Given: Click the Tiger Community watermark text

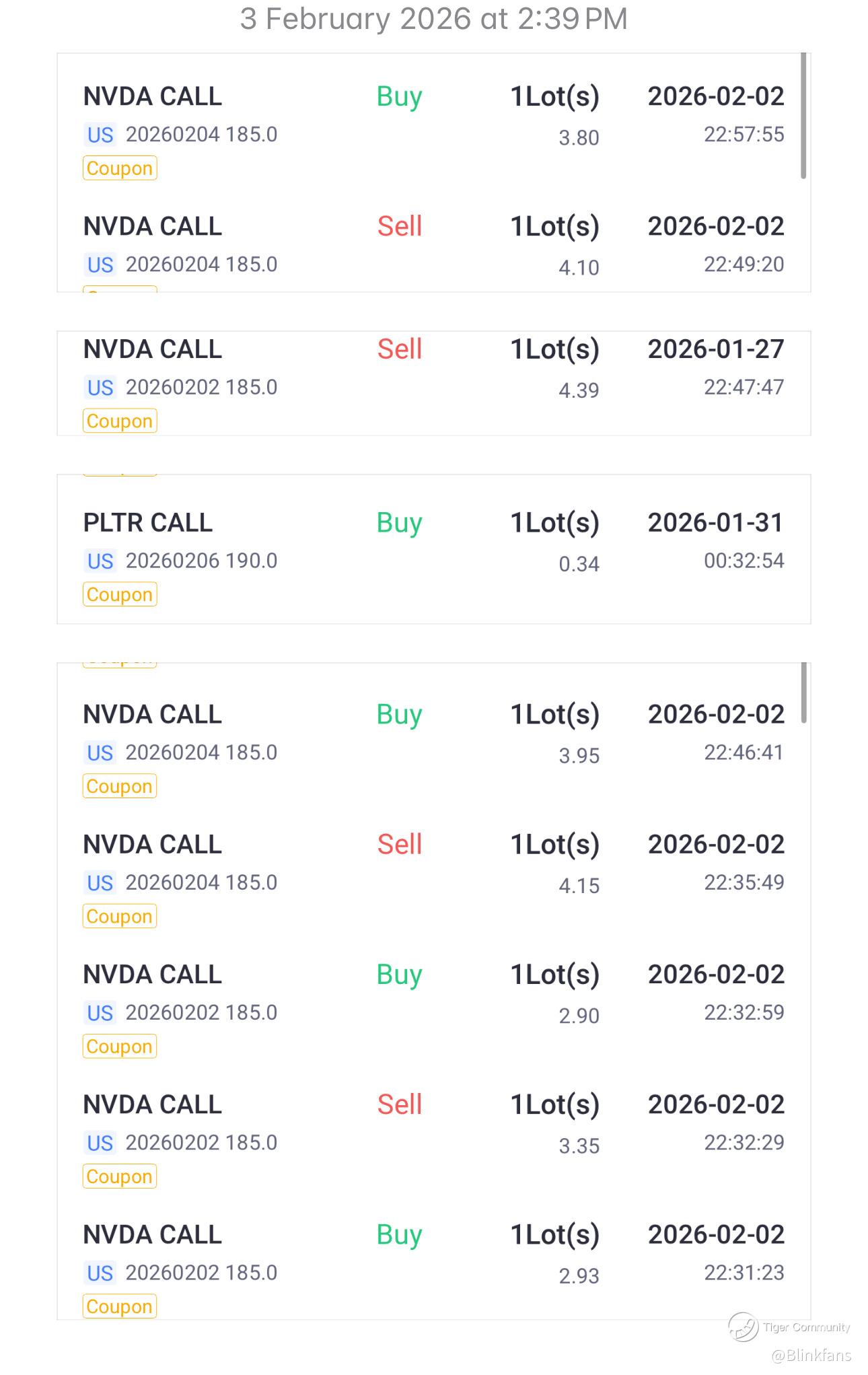Looking at the screenshot, I should tap(806, 1327).
